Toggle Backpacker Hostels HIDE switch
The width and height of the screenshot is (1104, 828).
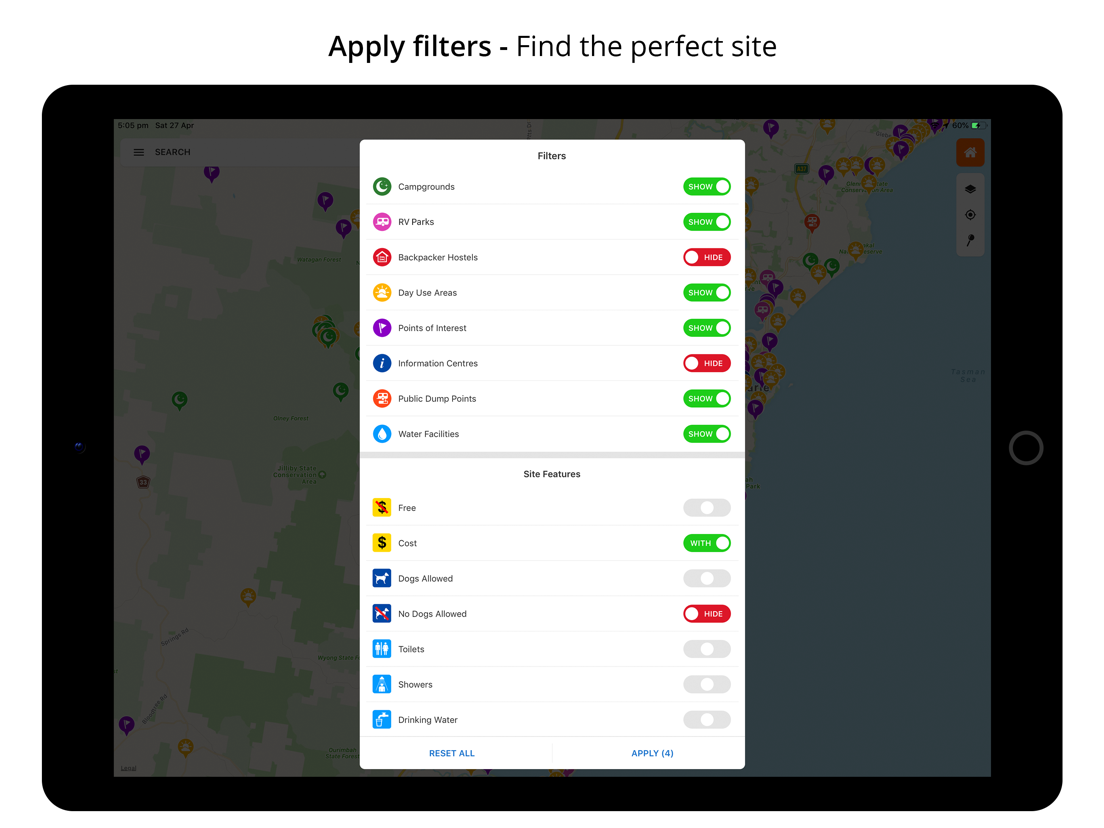[706, 257]
